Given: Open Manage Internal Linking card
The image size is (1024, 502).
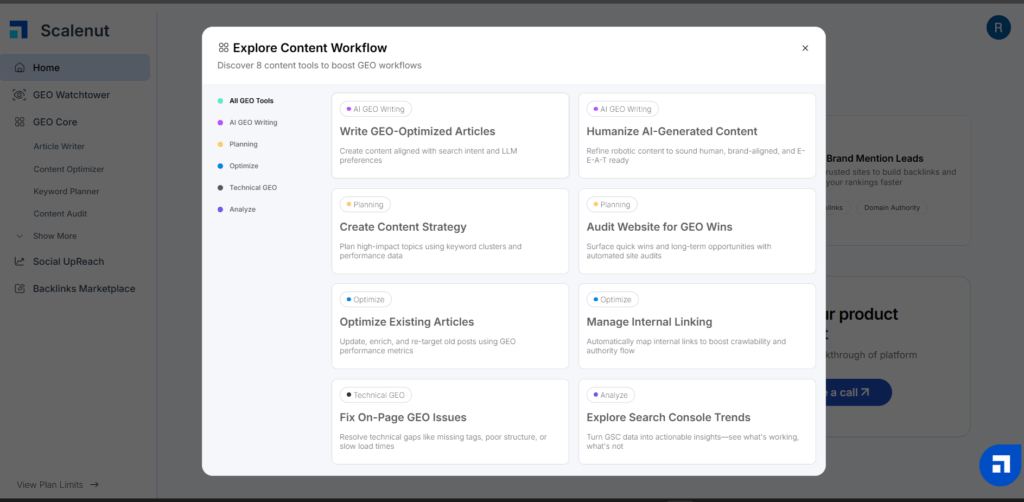Looking at the screenshot, I should 697,326.
